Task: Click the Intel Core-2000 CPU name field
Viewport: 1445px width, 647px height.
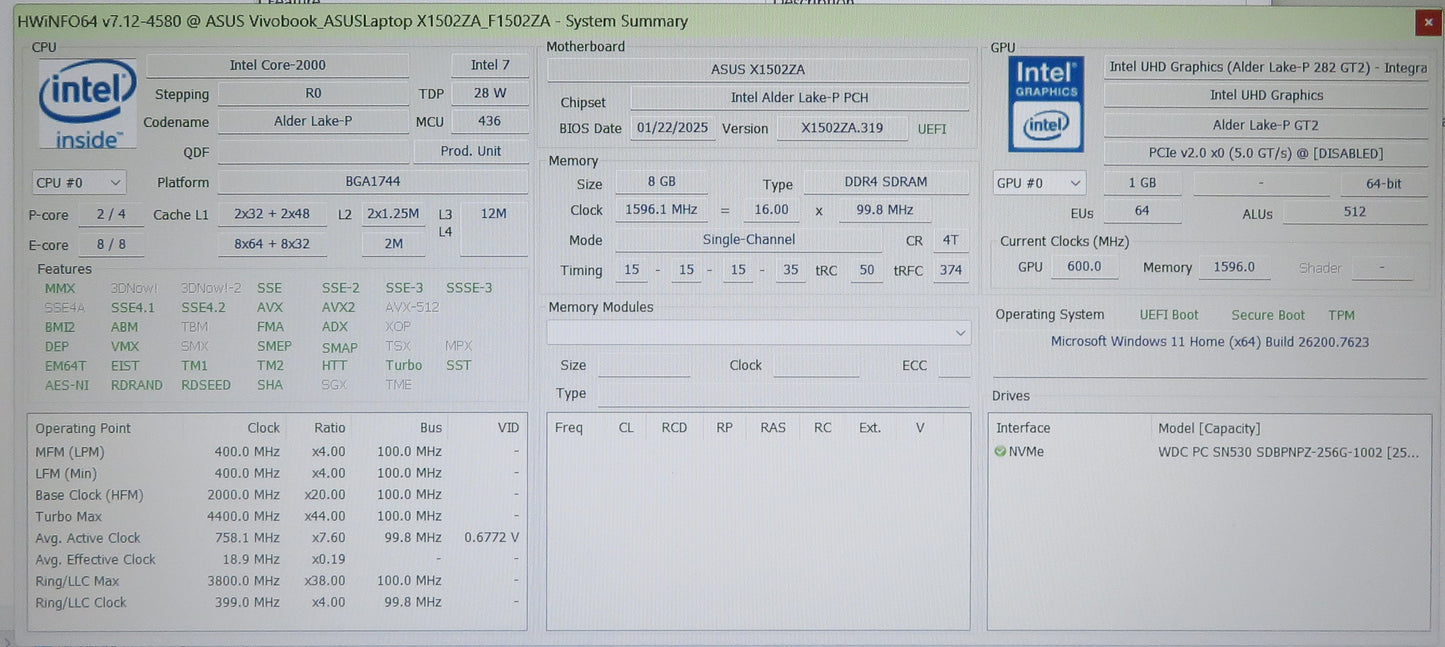Action: point(277,66)
